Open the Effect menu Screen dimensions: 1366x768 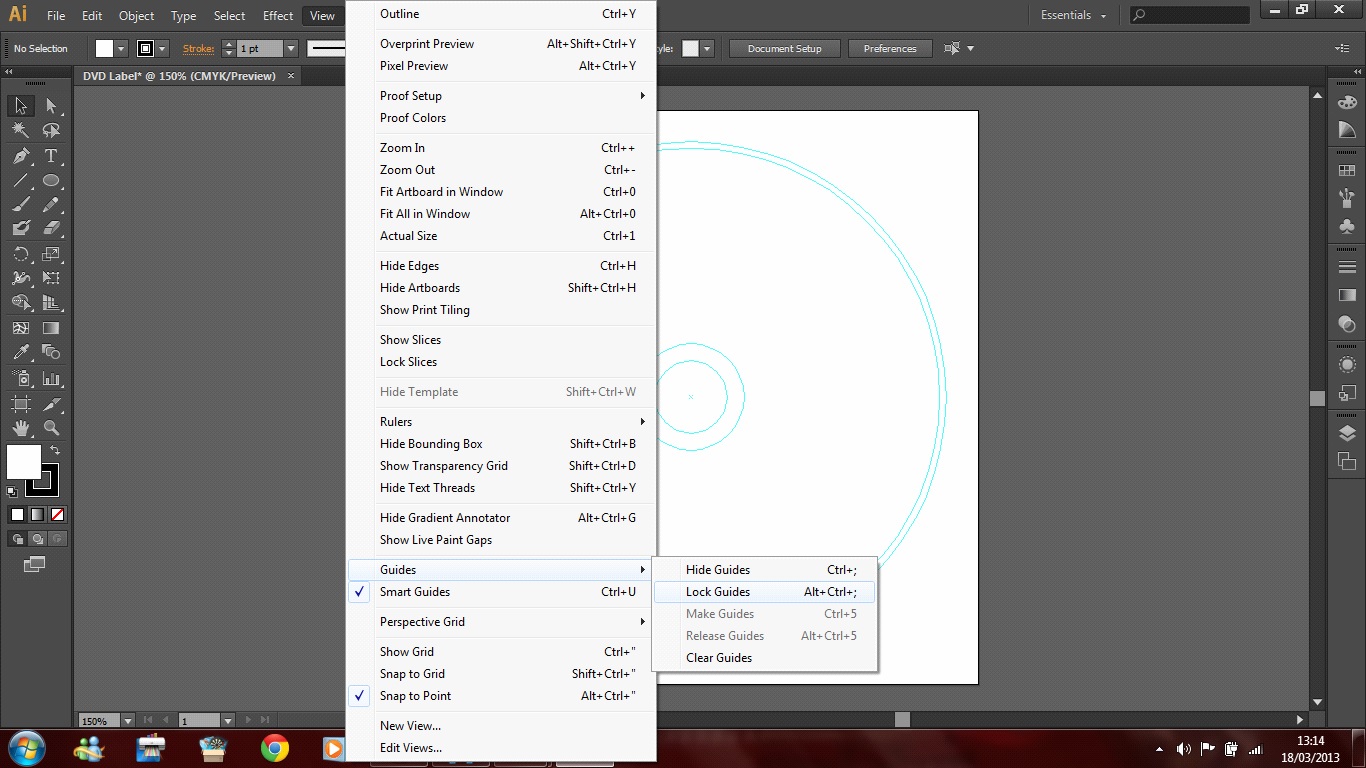pos(278,16)
